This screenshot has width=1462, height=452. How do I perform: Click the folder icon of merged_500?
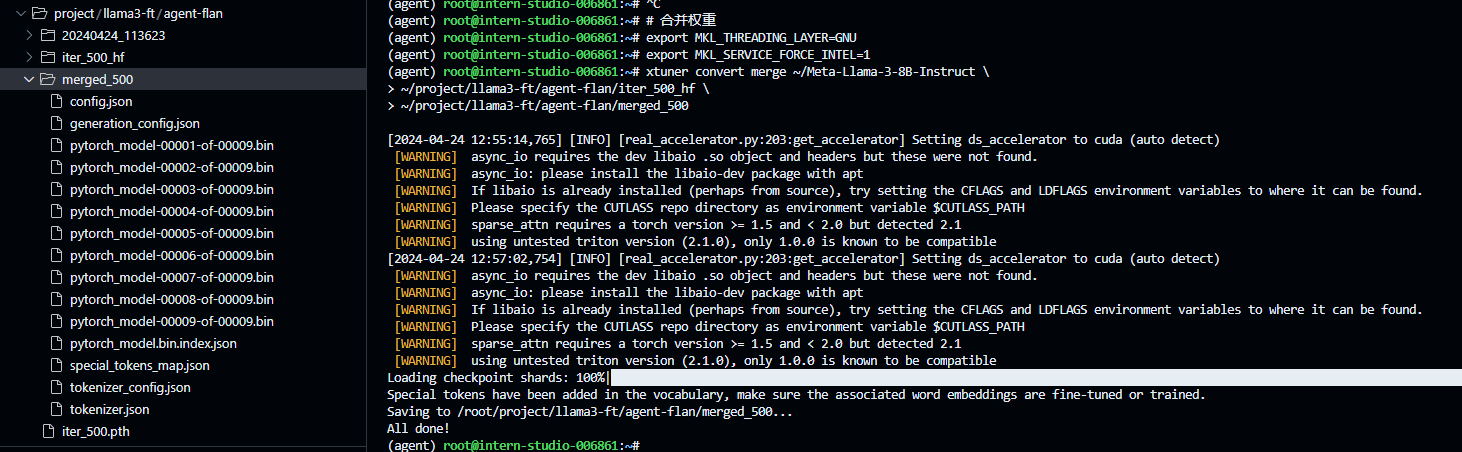(x=47, y=80)
